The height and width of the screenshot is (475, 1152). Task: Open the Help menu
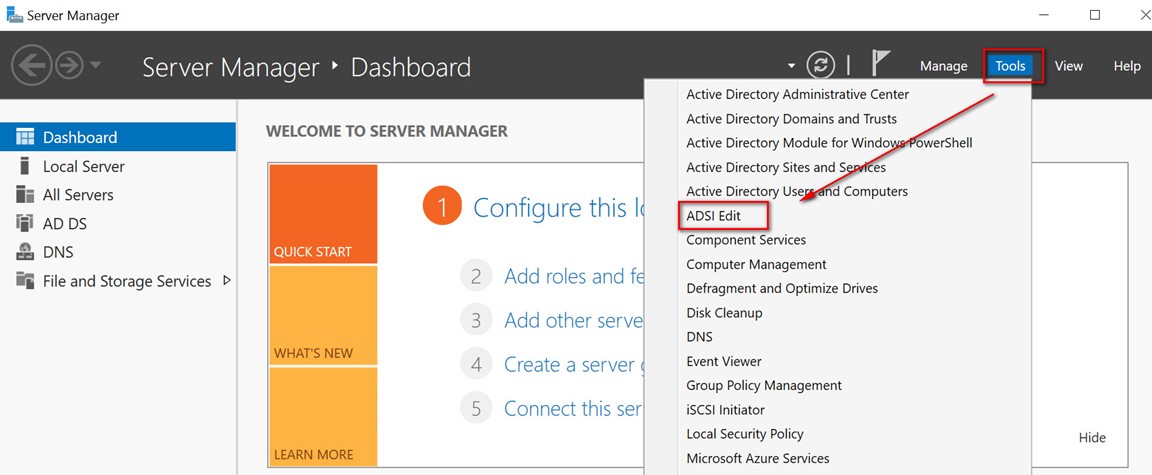(1127, 66)
